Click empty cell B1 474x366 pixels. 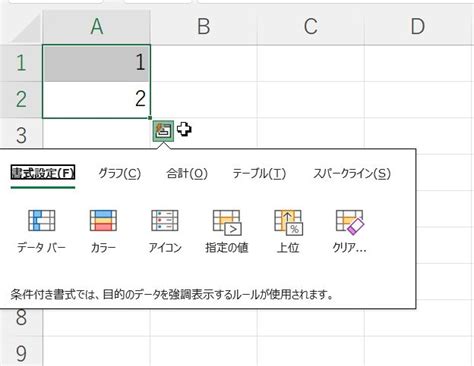point(204,63)
